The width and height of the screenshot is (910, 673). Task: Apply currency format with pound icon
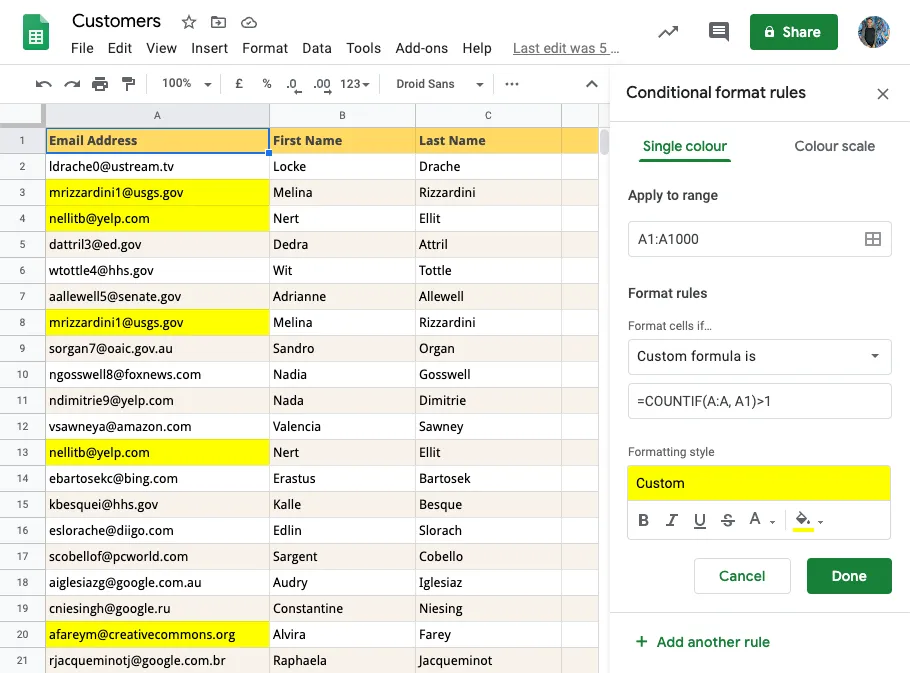click(x=237, y=84)
